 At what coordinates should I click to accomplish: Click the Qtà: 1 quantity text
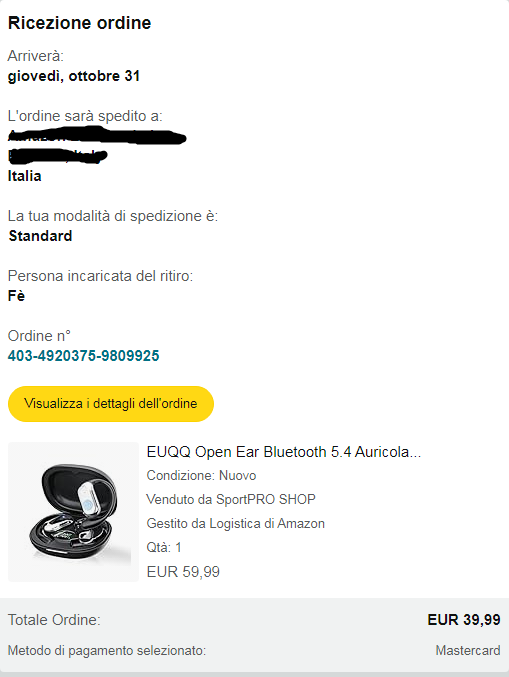164,547
